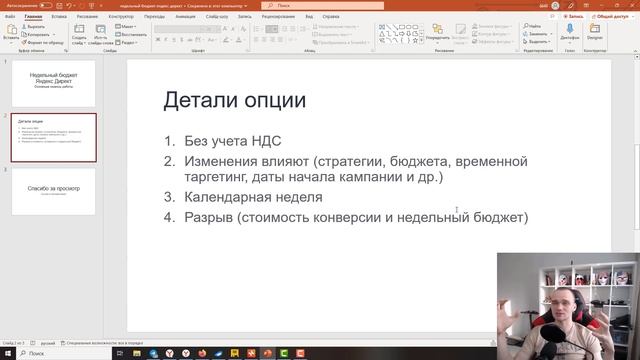Toggle bold formatting button

(x=158, y=40)
